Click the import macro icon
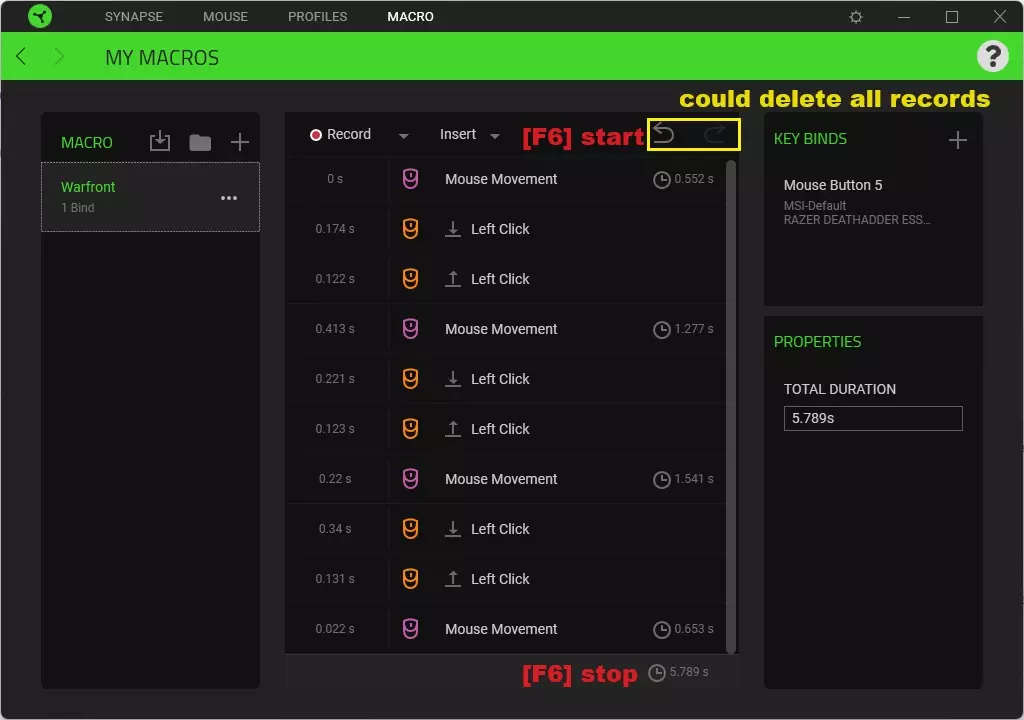Screen dimensions: 1024x720 point(159,141)
